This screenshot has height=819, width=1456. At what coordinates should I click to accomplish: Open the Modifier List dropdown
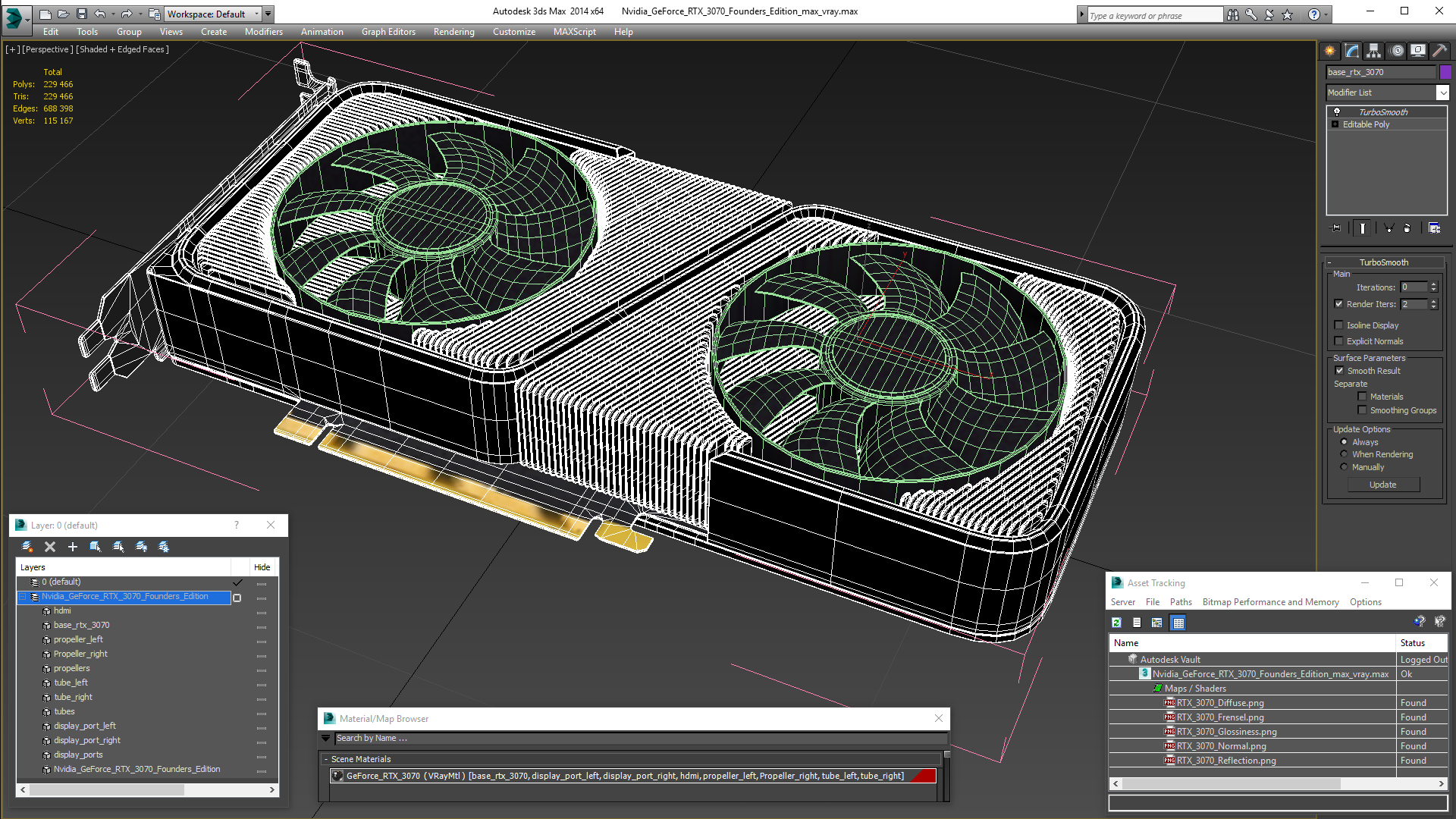point(1442,93)
